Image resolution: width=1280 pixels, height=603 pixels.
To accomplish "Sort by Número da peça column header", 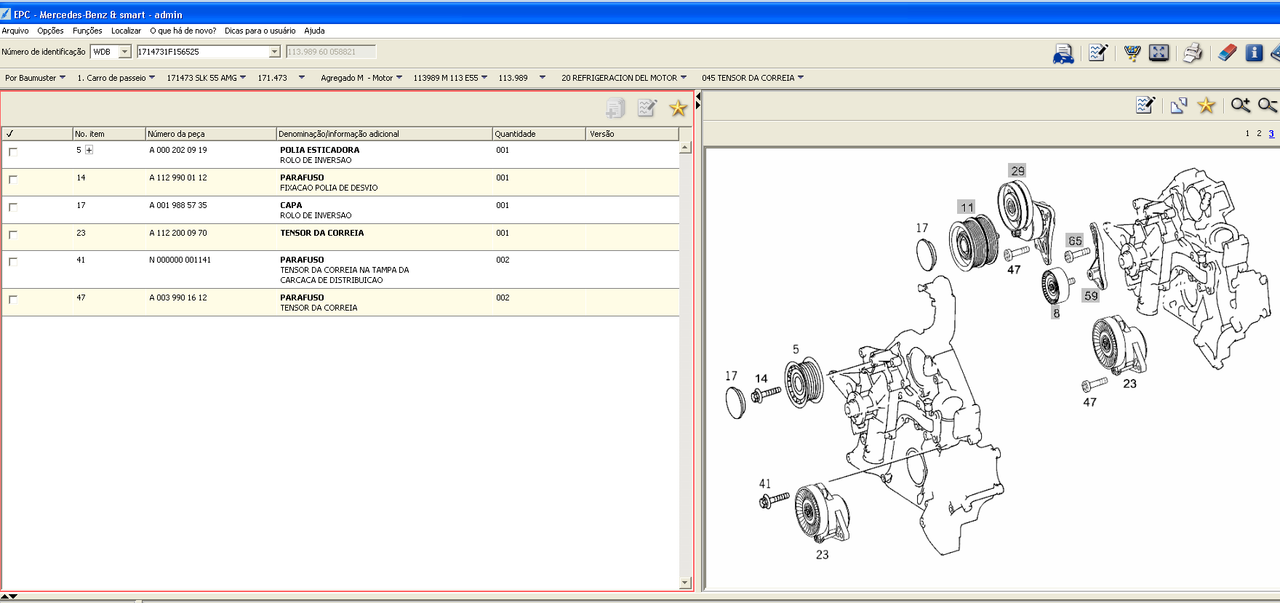I will click(210, 133).
